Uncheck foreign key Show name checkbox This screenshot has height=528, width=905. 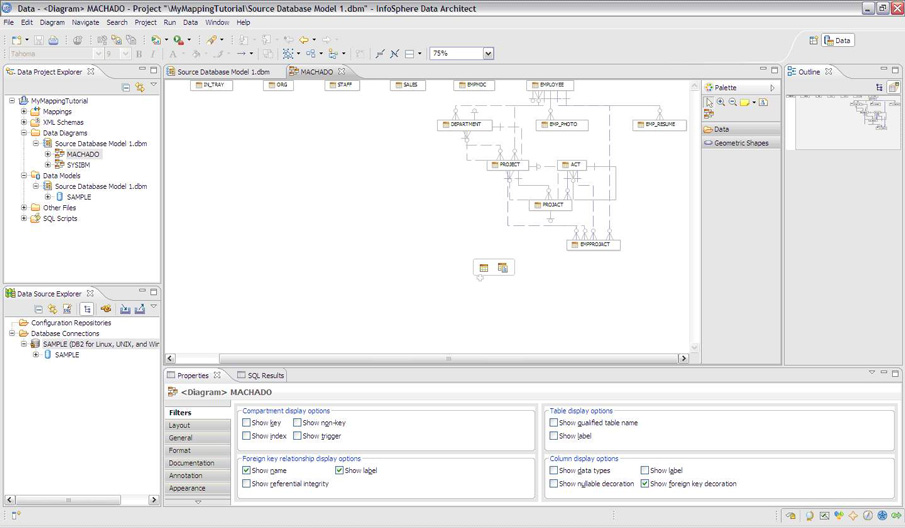point(246,470)
